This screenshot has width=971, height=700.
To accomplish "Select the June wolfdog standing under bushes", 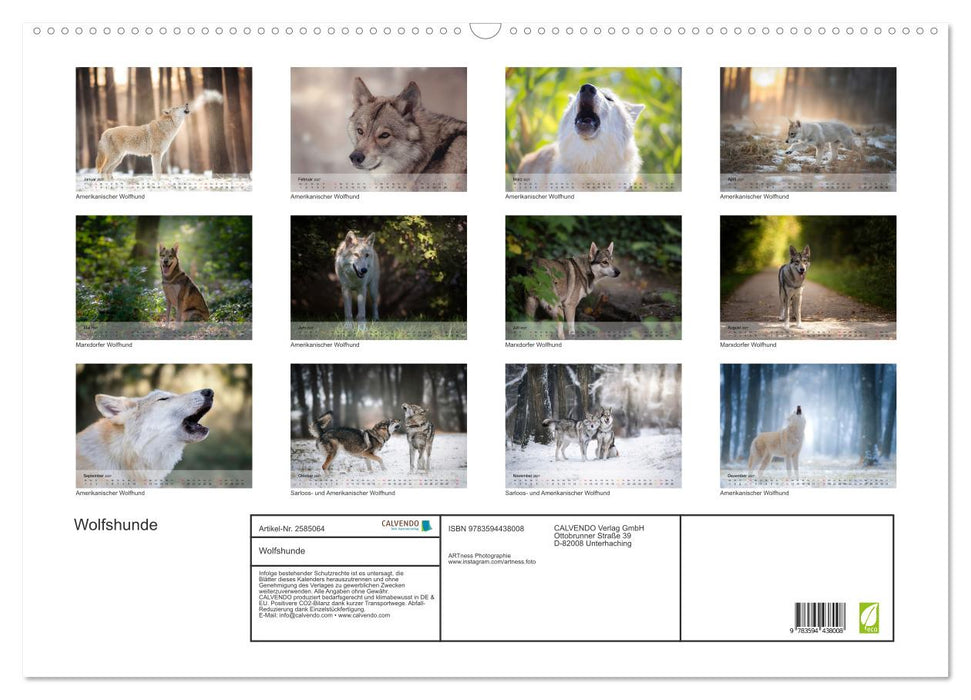I will pos(378,277).
